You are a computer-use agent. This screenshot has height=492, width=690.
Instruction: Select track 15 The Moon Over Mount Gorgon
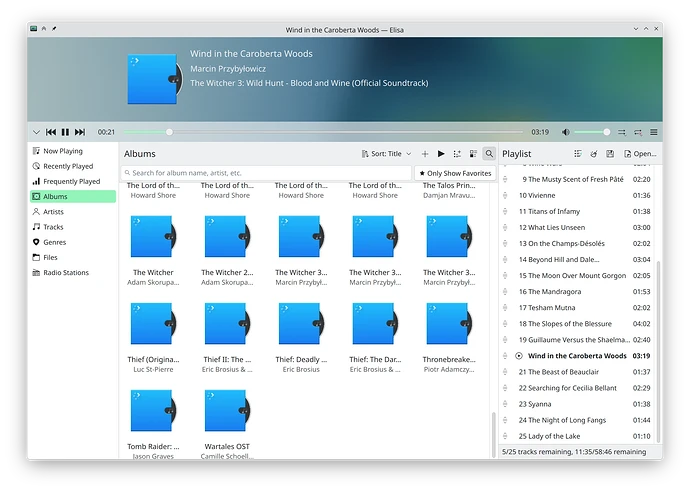point(577,276)
